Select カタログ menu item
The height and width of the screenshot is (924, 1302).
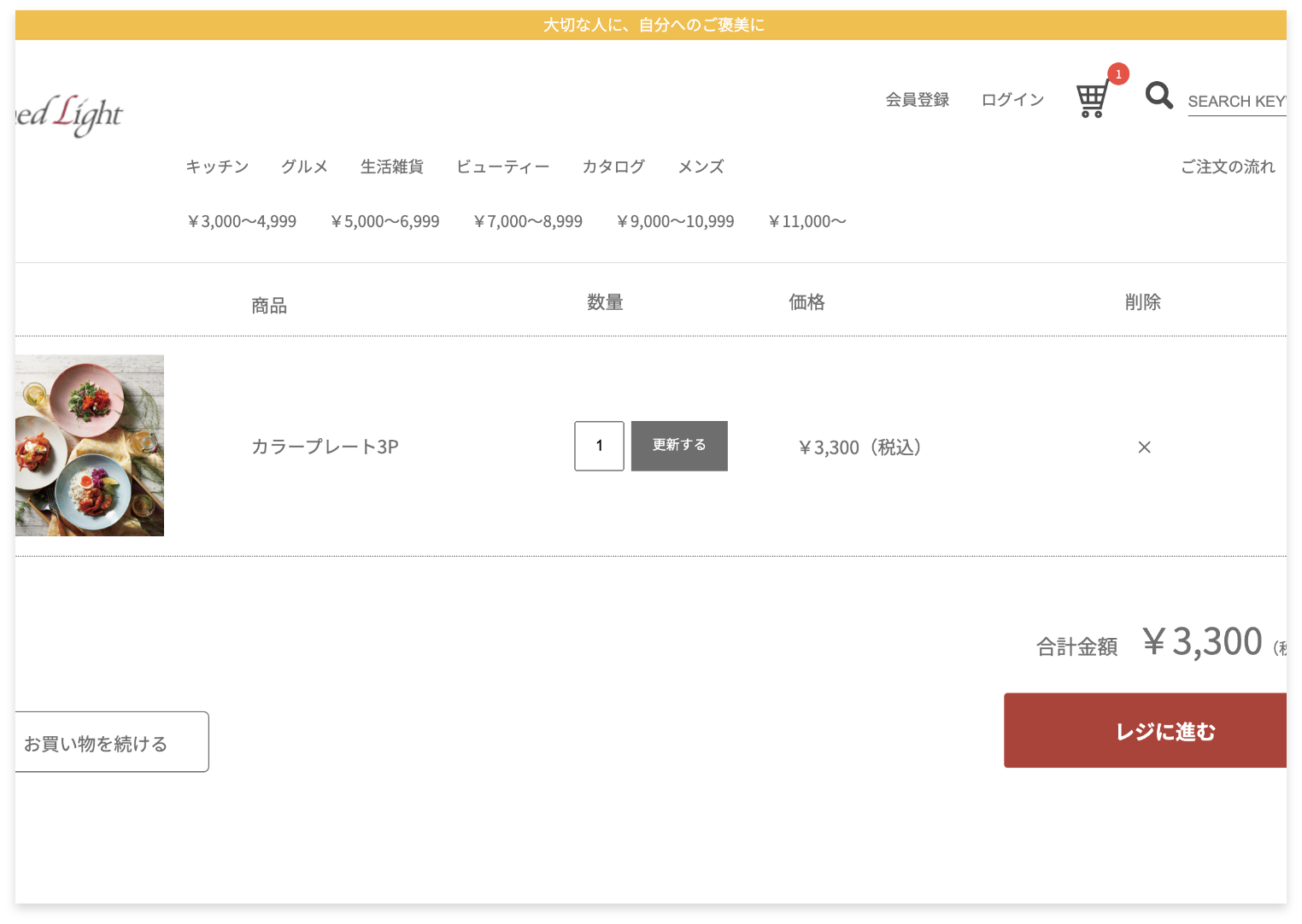pos(613,167)
